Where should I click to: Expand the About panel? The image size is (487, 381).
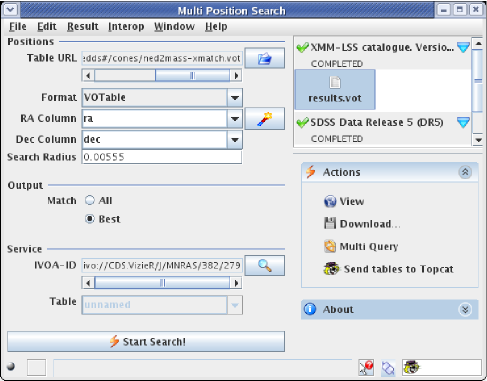point(465,309)
